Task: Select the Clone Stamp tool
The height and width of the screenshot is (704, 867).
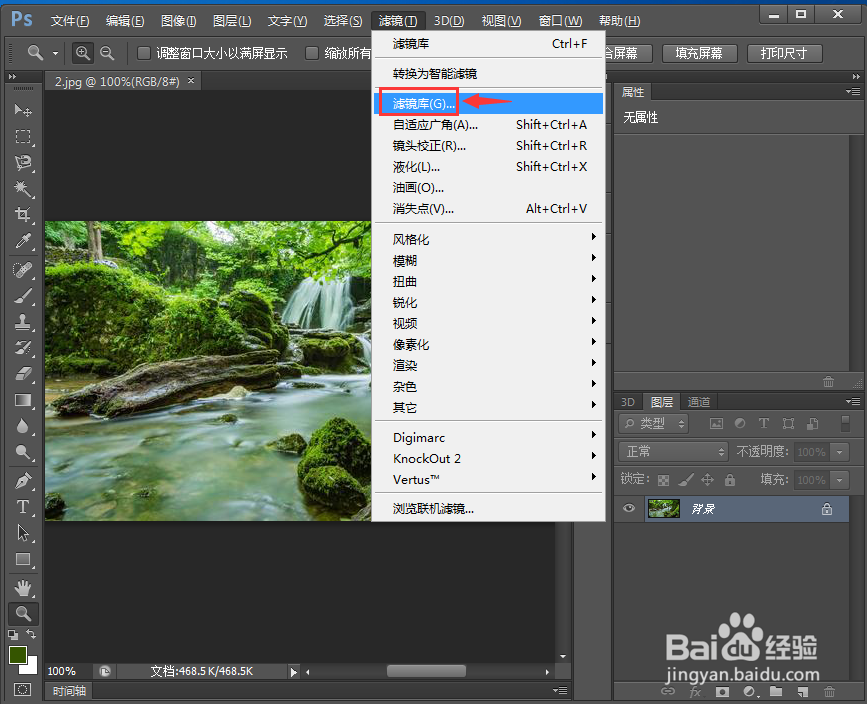Action: (x=23, y=322)
